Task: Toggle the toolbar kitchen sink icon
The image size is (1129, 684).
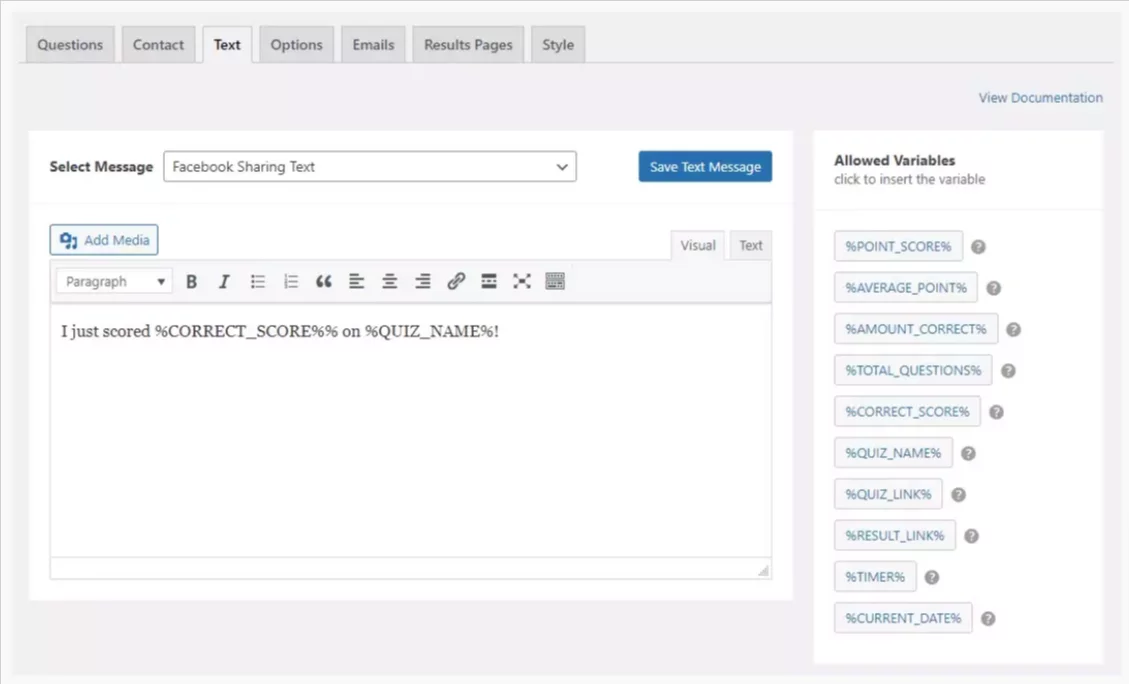Action: [x=555, y=282]
